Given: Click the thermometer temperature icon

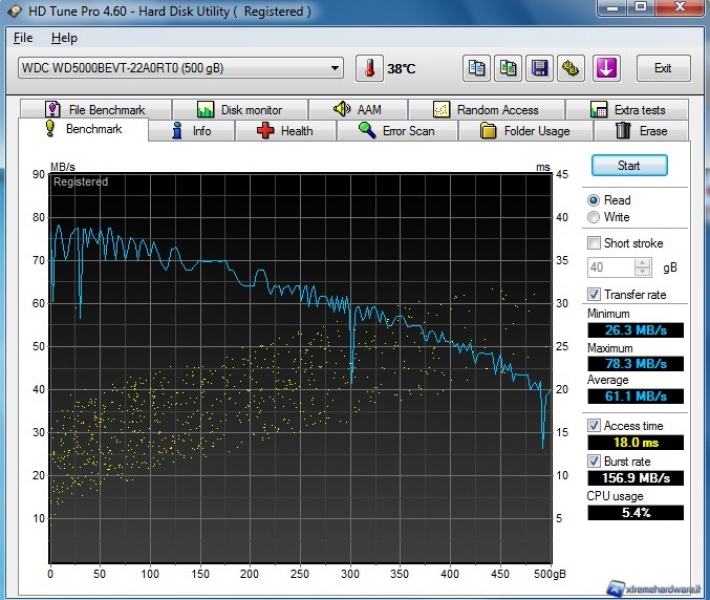Looking at the screenshot, I should (369, 69).
